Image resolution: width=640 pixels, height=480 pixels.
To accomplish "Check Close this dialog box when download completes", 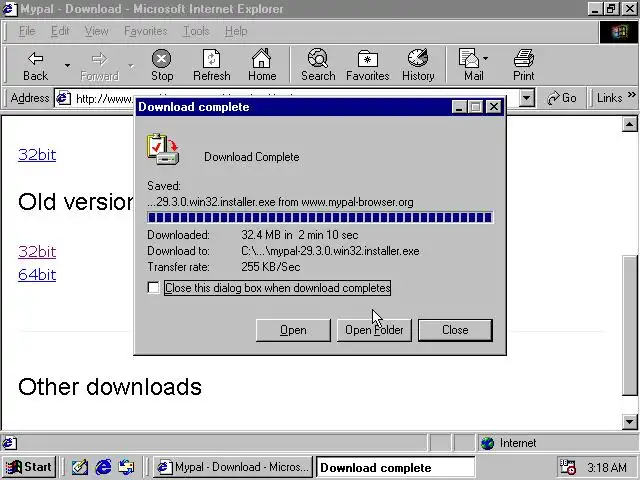I will tap(153, 288).
